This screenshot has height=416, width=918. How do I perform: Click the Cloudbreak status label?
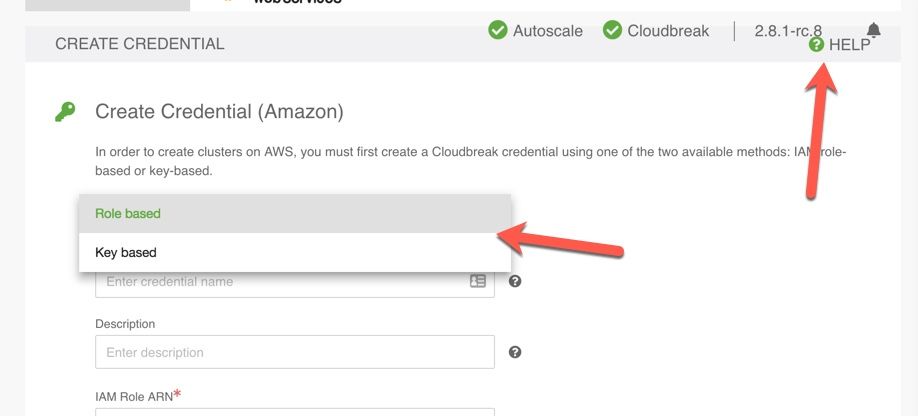tap(668, 31)
